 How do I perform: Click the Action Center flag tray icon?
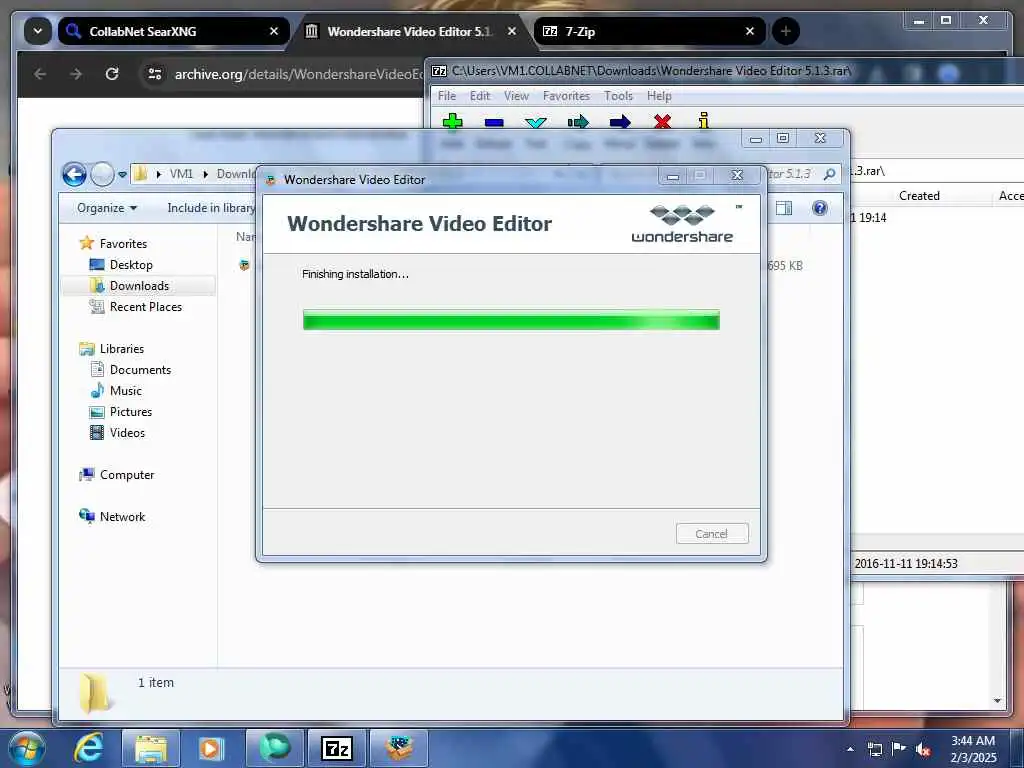[899, 749]
